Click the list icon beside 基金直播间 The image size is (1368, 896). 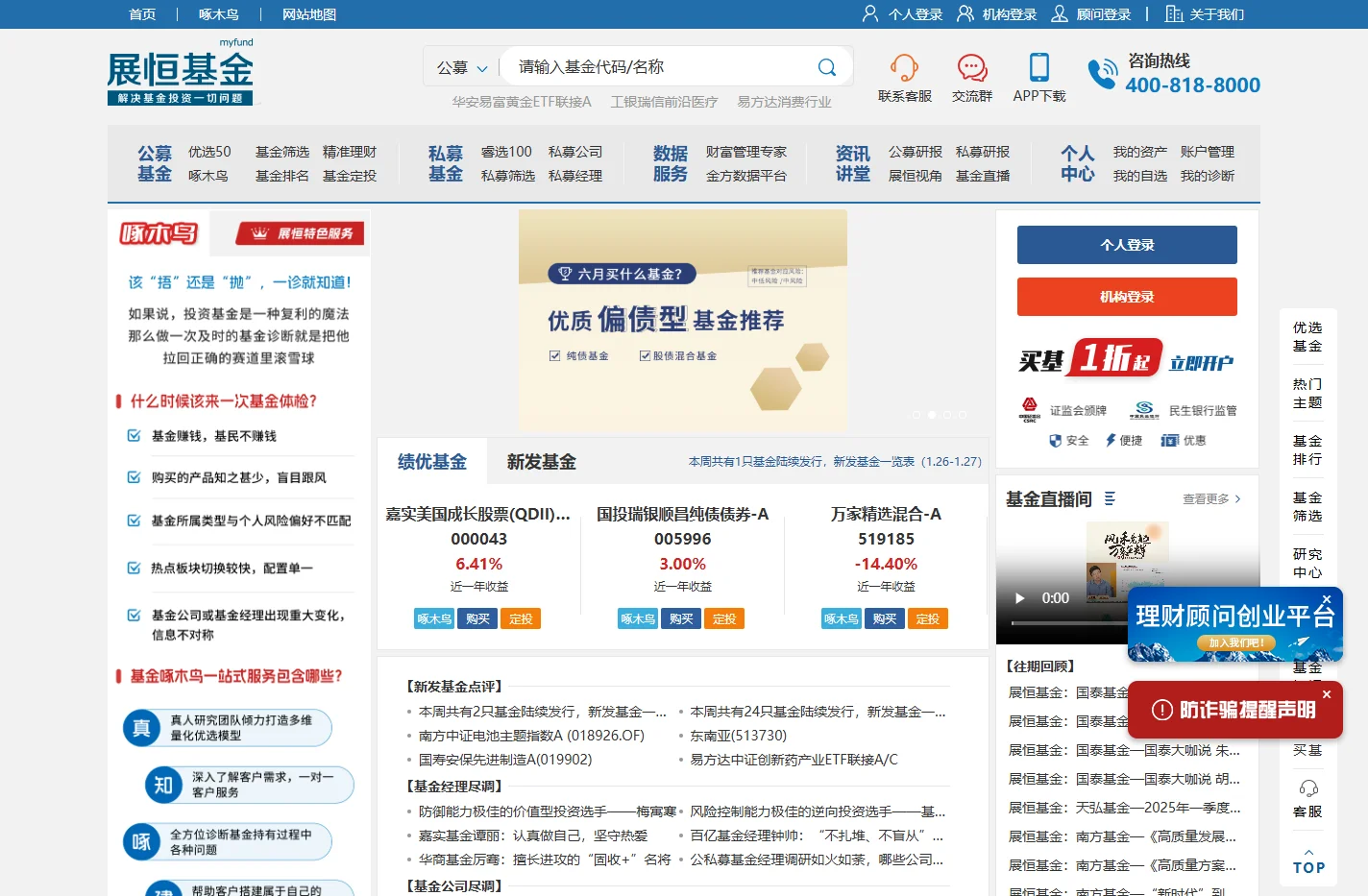click(1110, 498)
